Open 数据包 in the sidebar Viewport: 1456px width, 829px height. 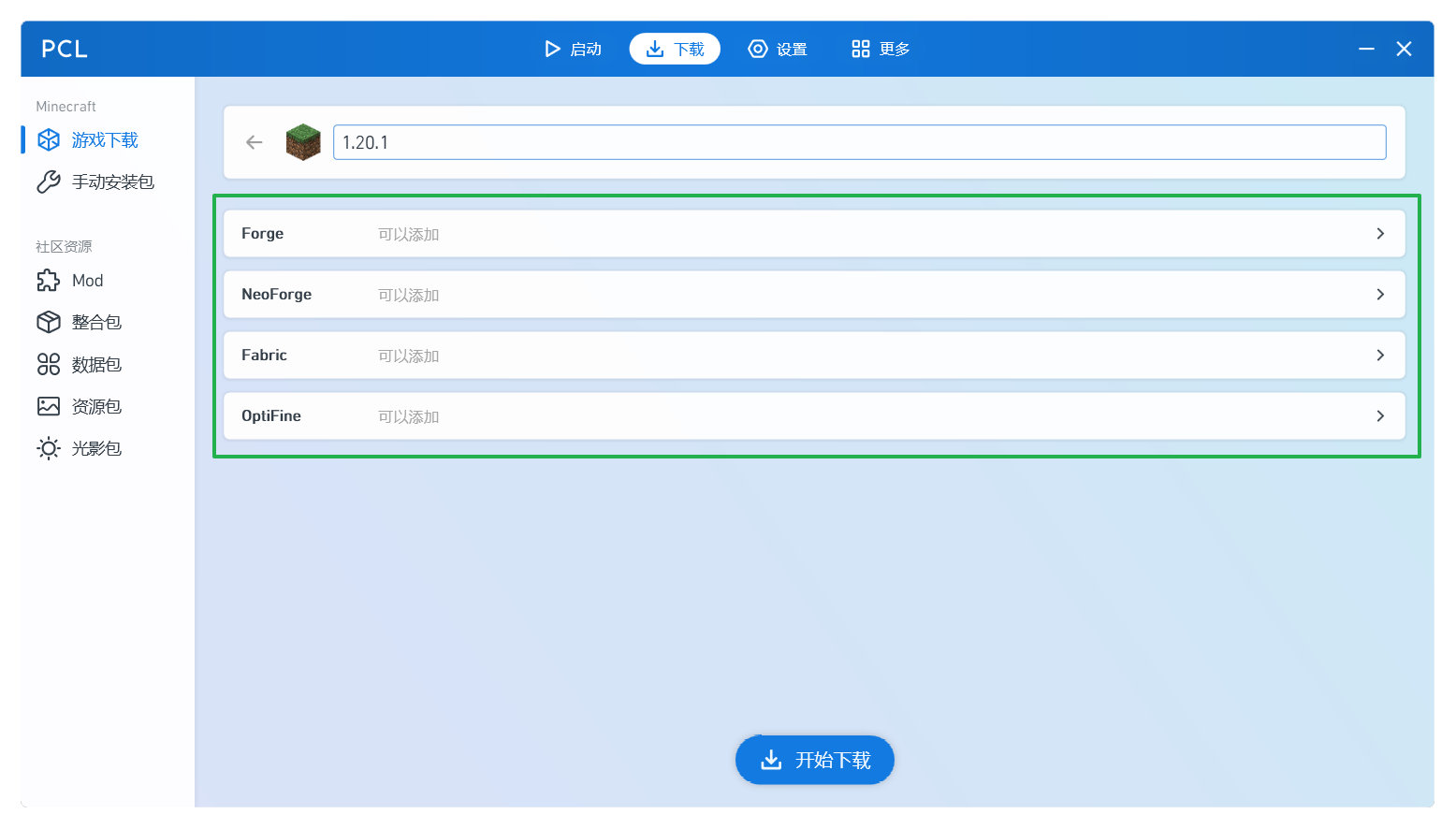click(97, 364)
